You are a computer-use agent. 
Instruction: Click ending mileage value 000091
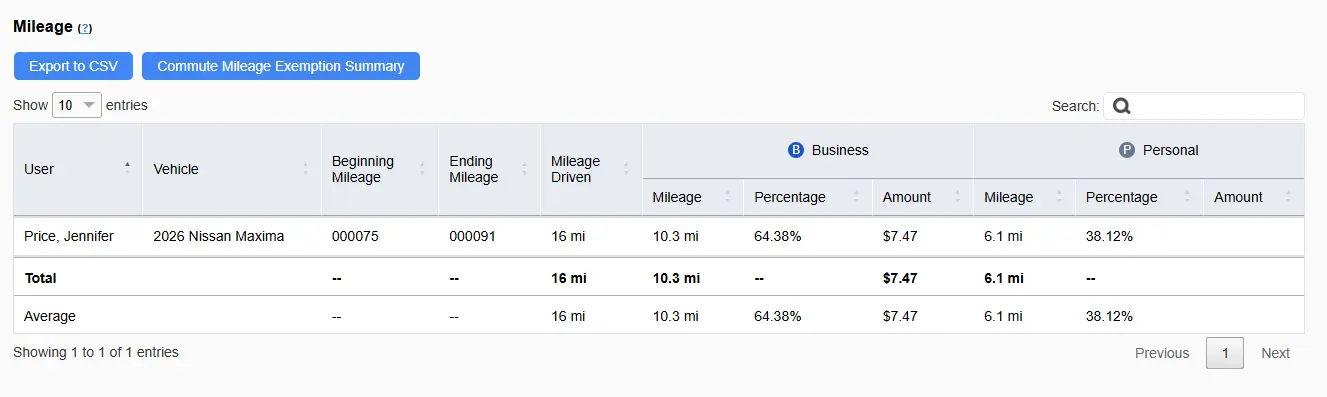click(x=472, y=236)
